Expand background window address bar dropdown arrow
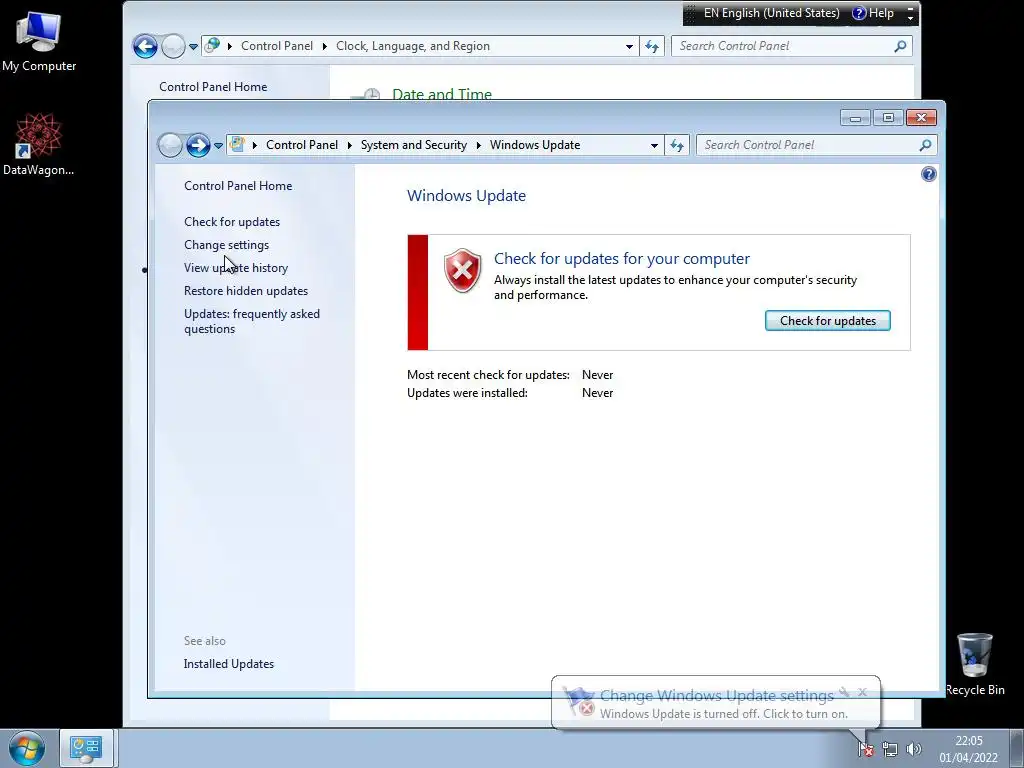This screenshot has height=768, width=1024. click(x=629, y=46)
